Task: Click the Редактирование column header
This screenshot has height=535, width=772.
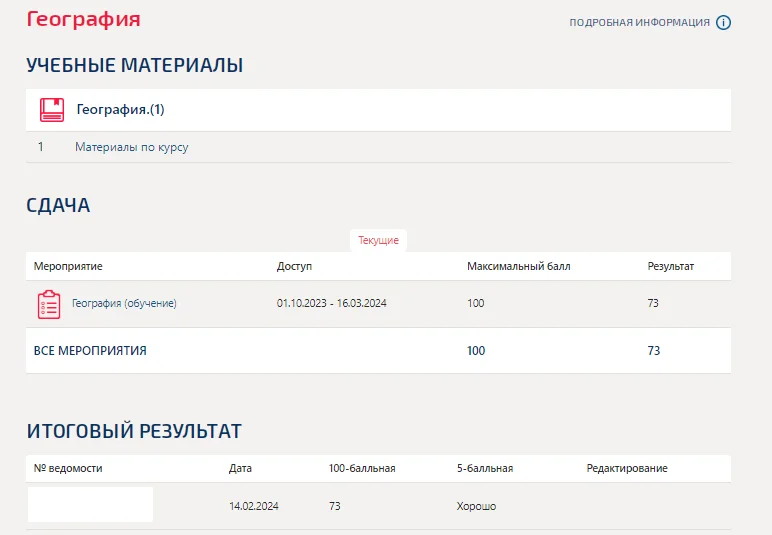Action: pos(627,468)
